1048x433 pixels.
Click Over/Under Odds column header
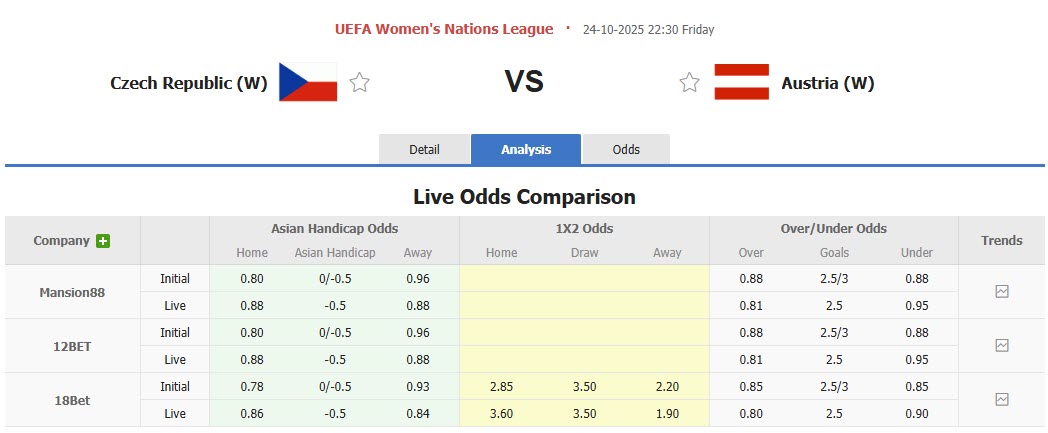pos(834,229)
